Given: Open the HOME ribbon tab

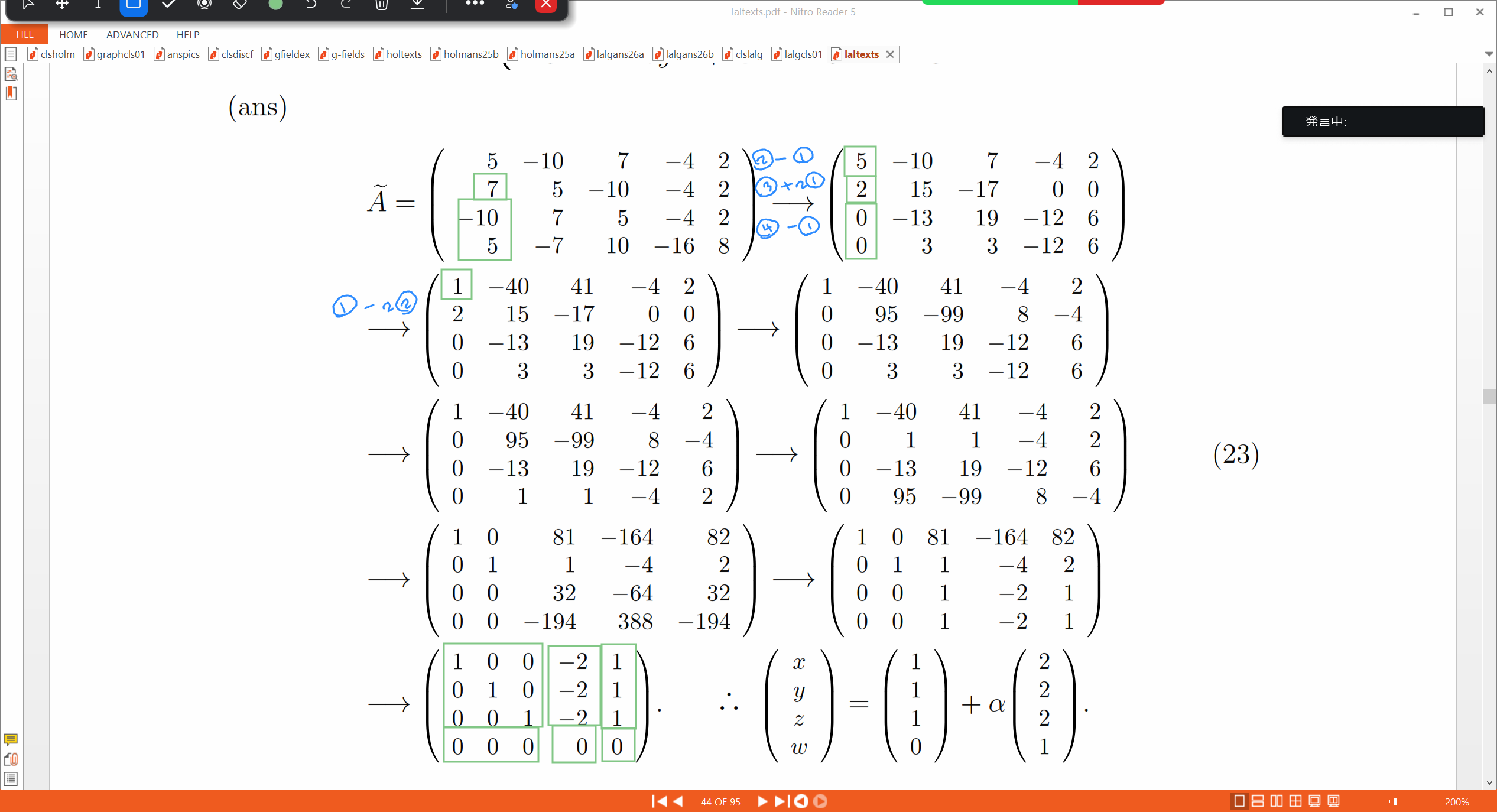Looking at the screenshot, I should point(73,35).
